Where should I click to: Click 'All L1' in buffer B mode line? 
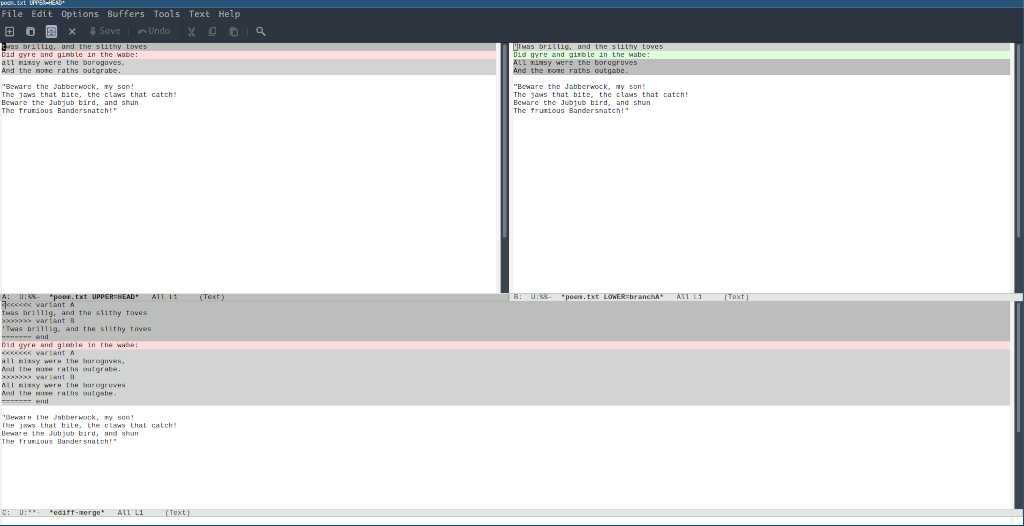pos(689,297)
